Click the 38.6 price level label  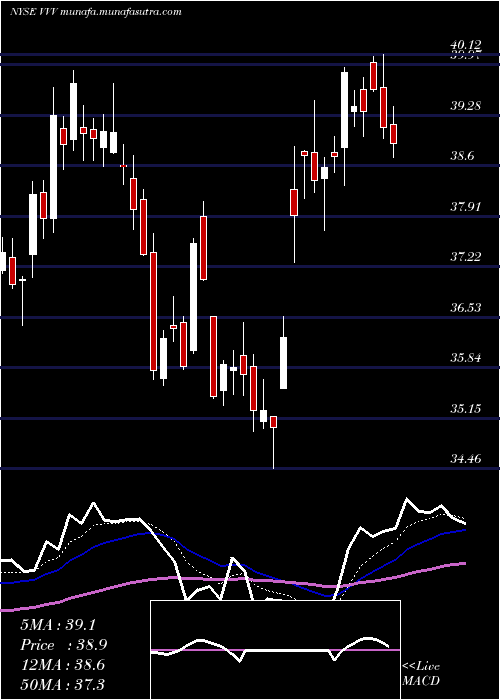463,156
